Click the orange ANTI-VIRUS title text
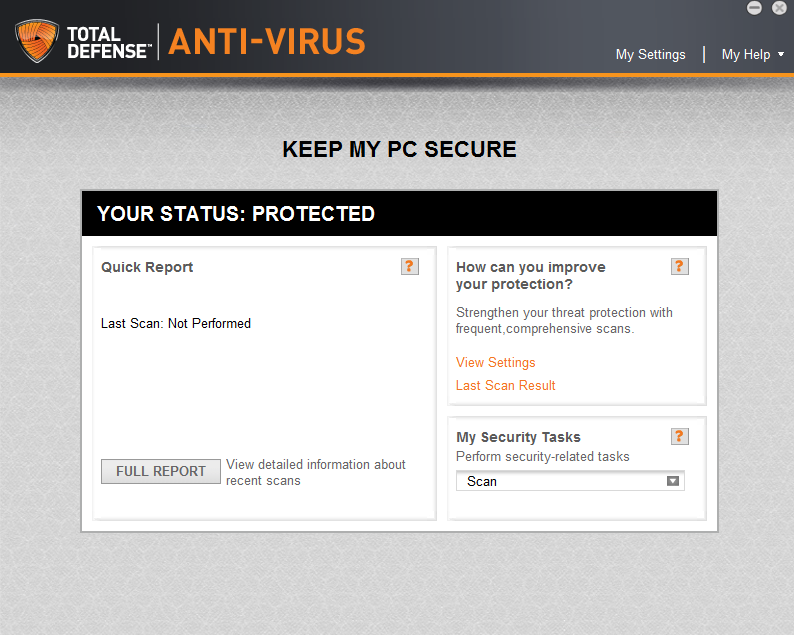 [266, 42]
